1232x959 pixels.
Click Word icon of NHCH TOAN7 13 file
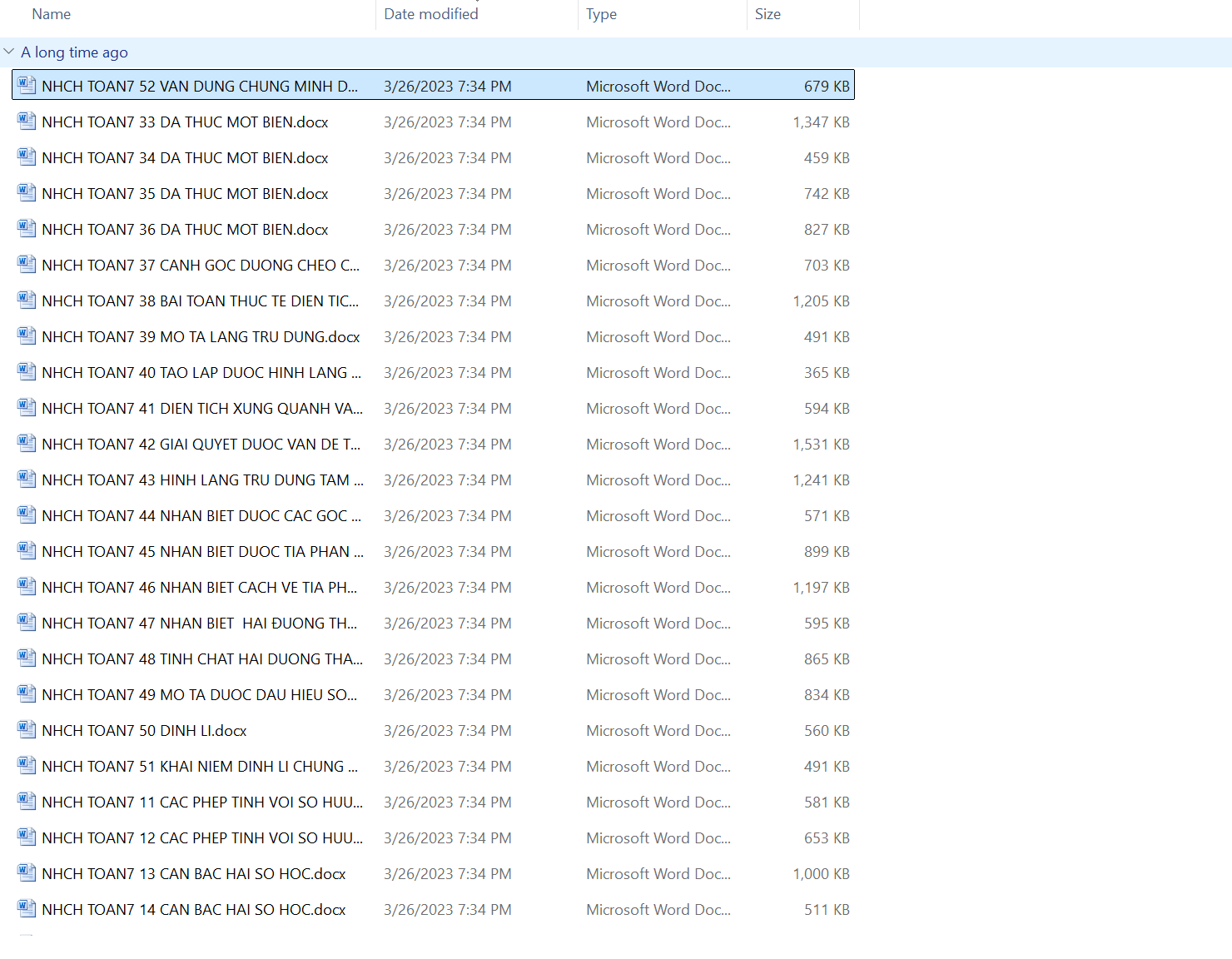point(27,872)
